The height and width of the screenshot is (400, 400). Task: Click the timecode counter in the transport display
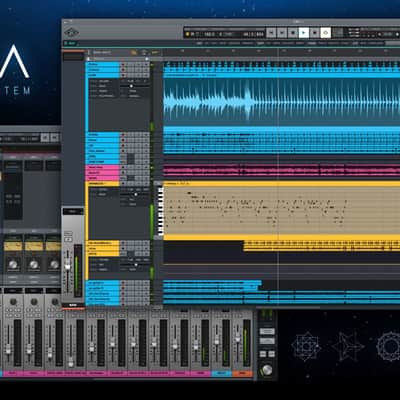tap(253, 34)
